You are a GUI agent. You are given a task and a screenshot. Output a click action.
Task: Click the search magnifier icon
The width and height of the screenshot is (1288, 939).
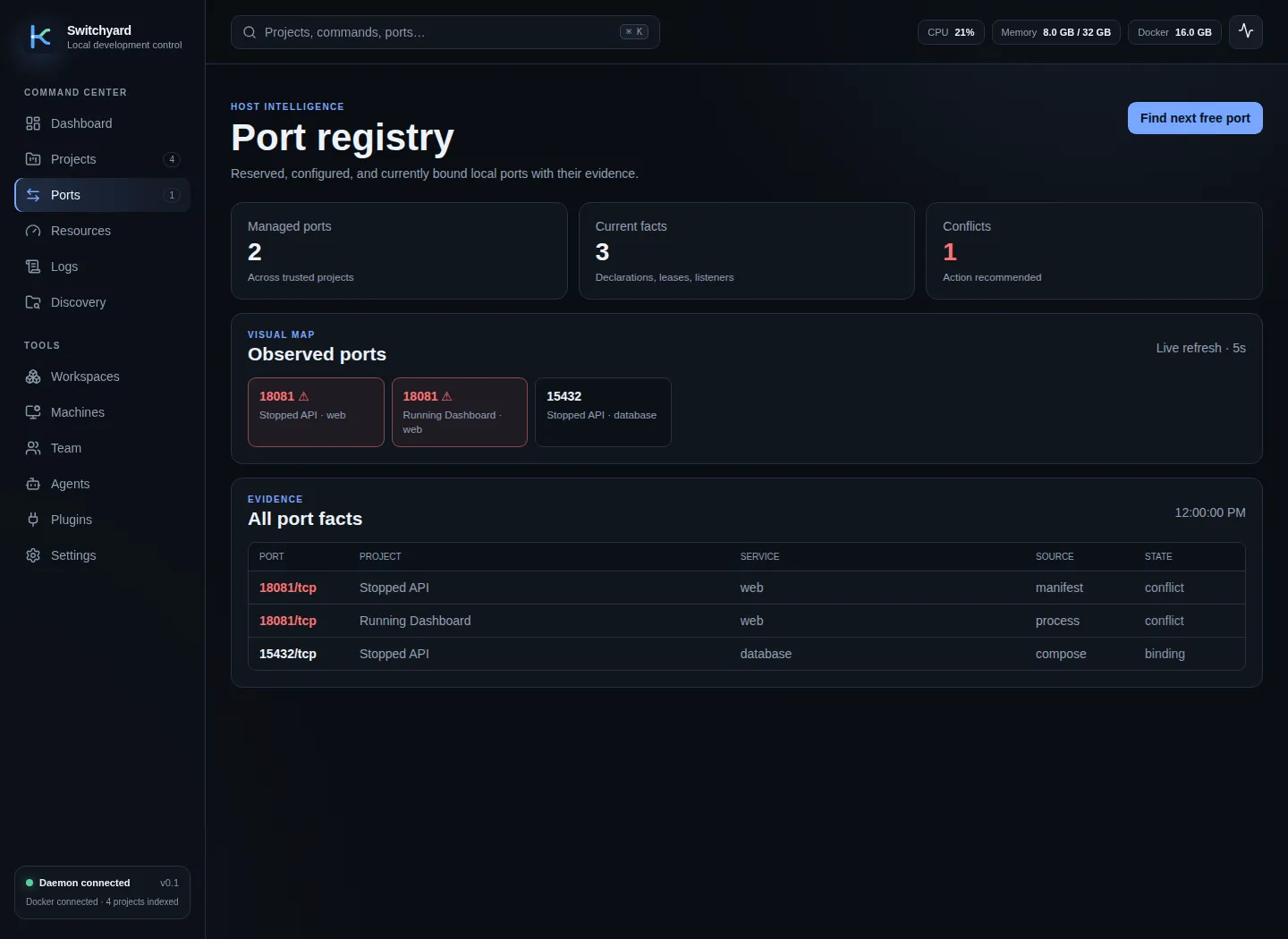point(250,32)
